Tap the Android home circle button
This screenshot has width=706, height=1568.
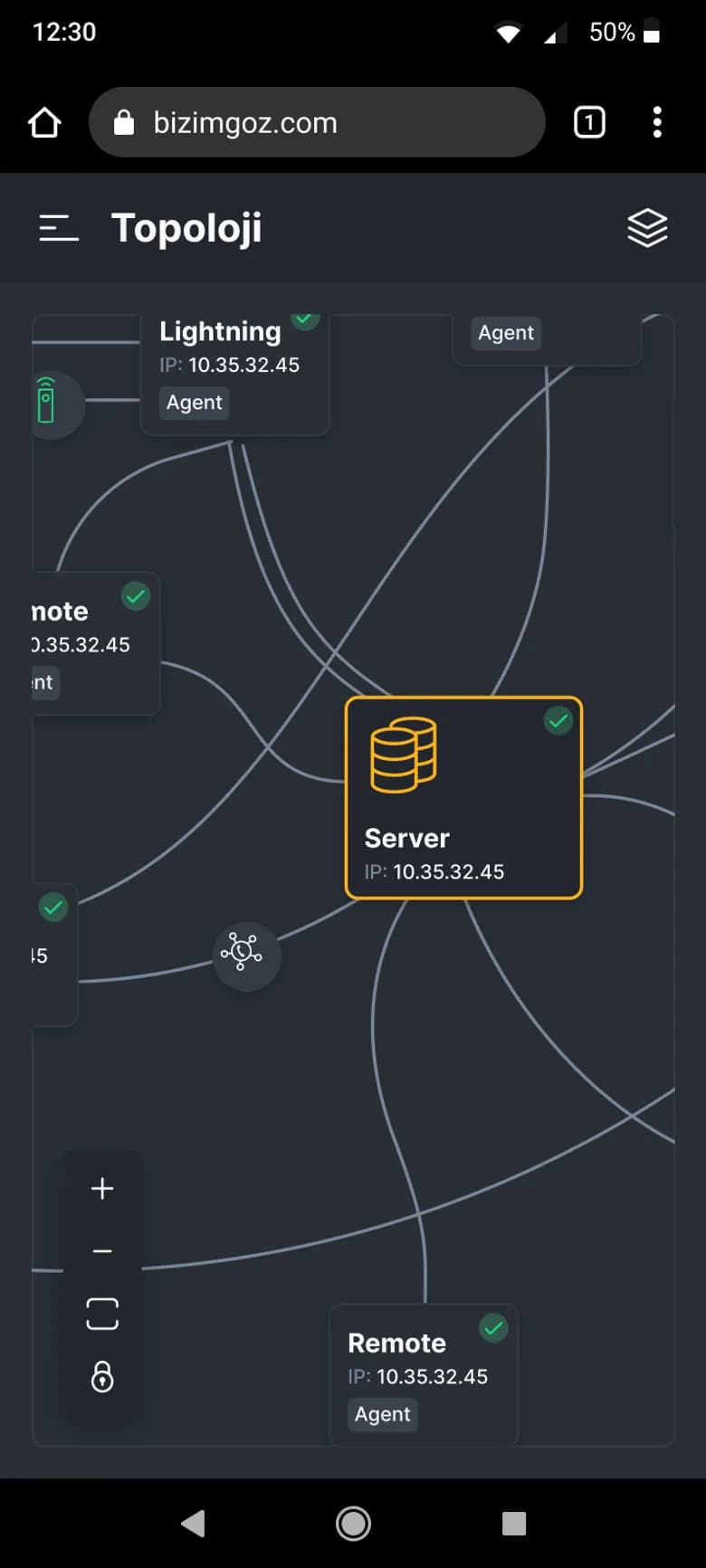pyautogui.click(x=353, y=1524)
